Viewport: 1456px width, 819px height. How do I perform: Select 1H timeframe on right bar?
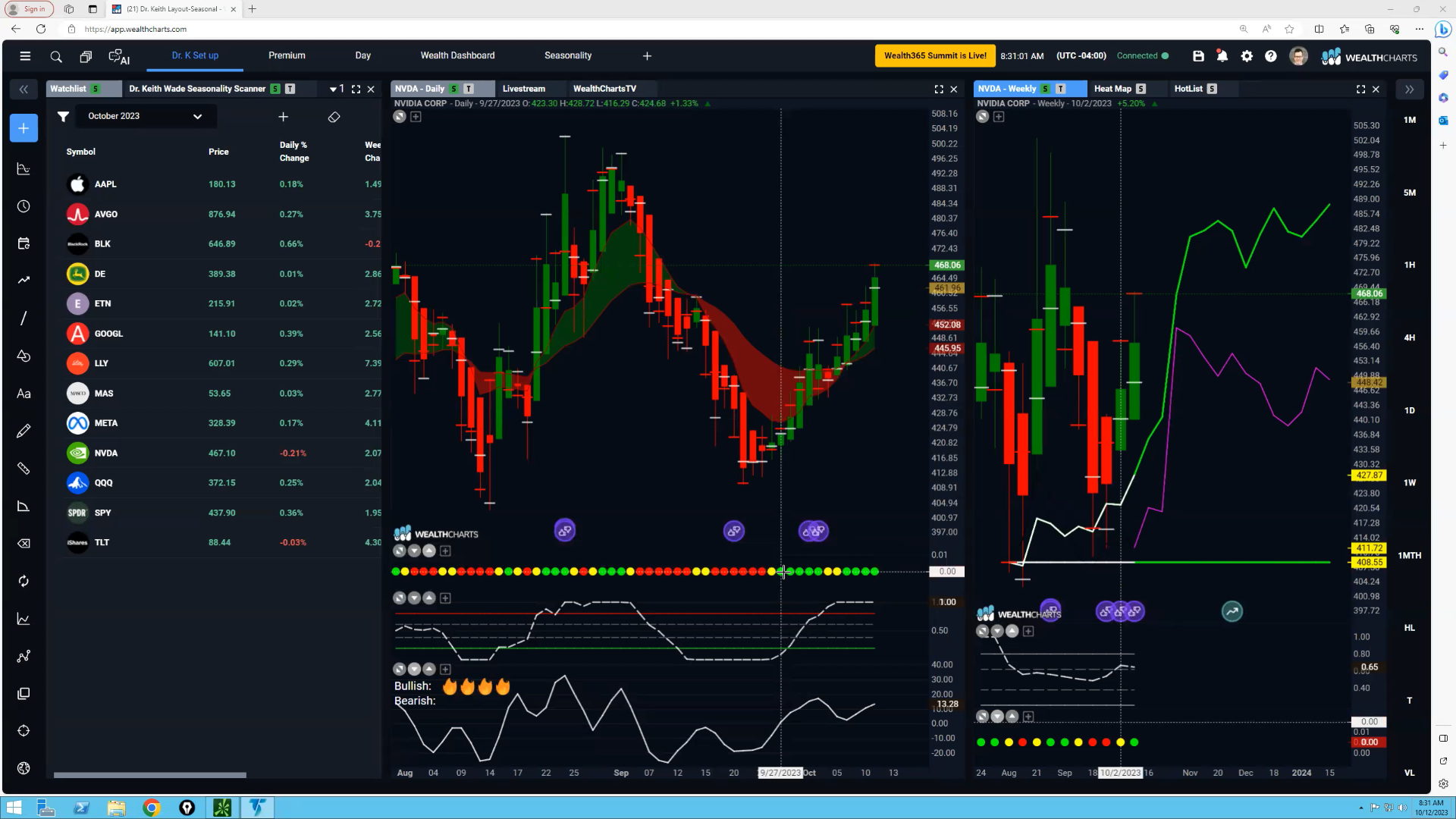(1409, 265)
